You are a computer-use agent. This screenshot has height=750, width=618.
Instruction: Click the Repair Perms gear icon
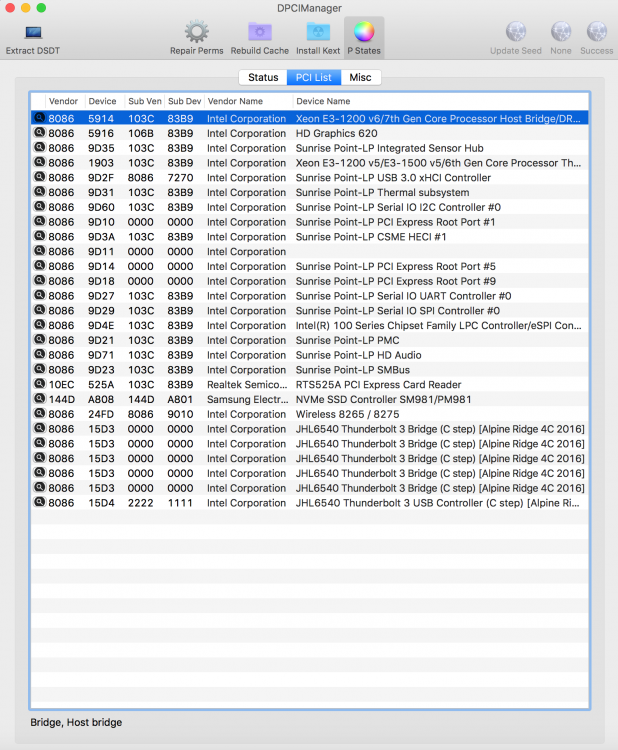(x=197, y=32)
